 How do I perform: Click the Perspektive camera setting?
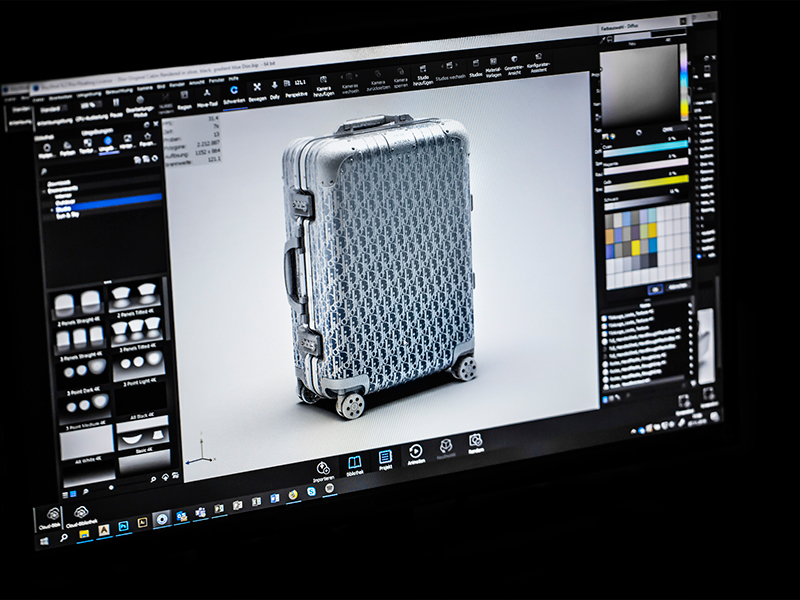pyautogui.click(x=296, y=88)
